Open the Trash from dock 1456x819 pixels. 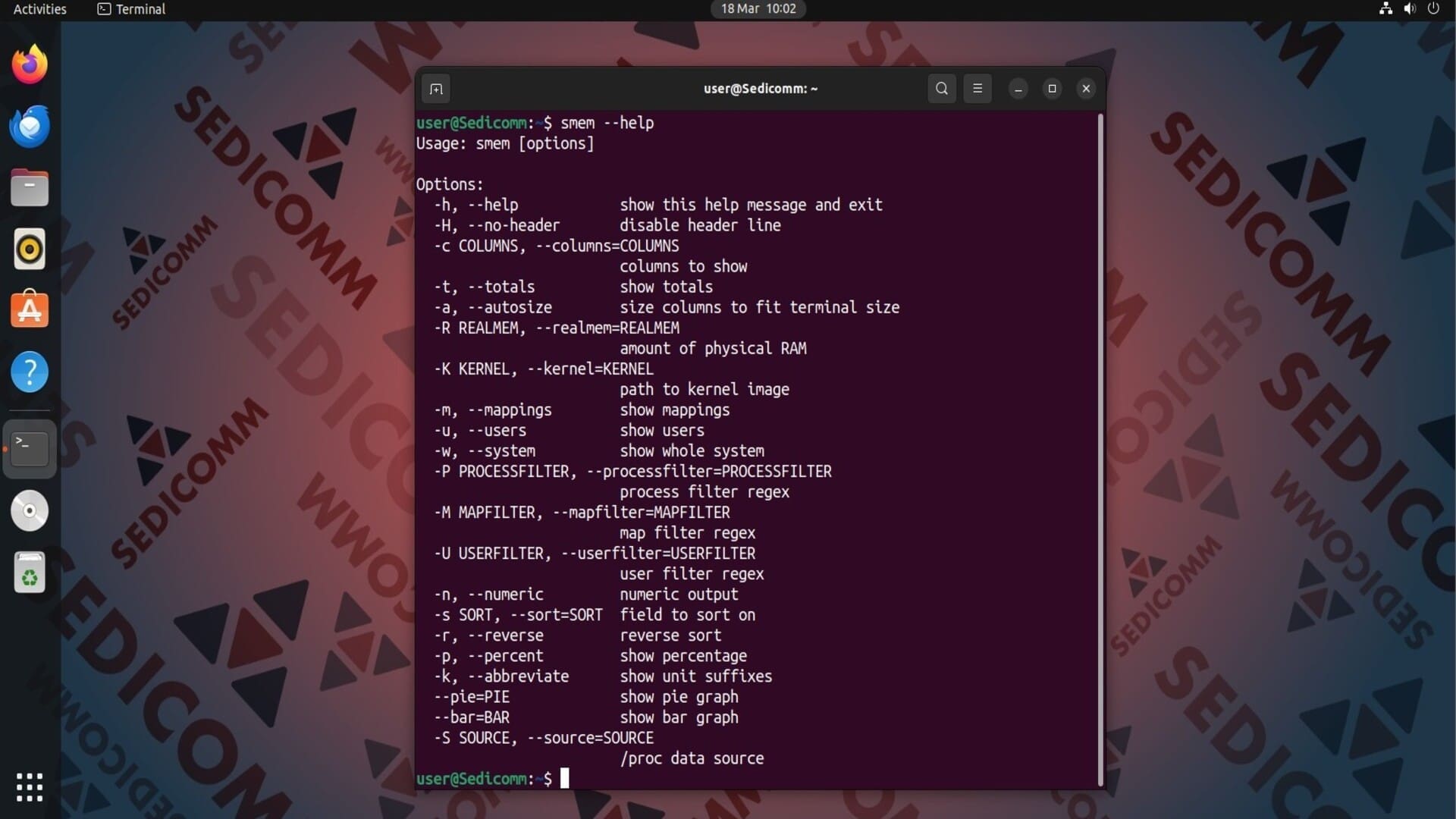[30, 573]
